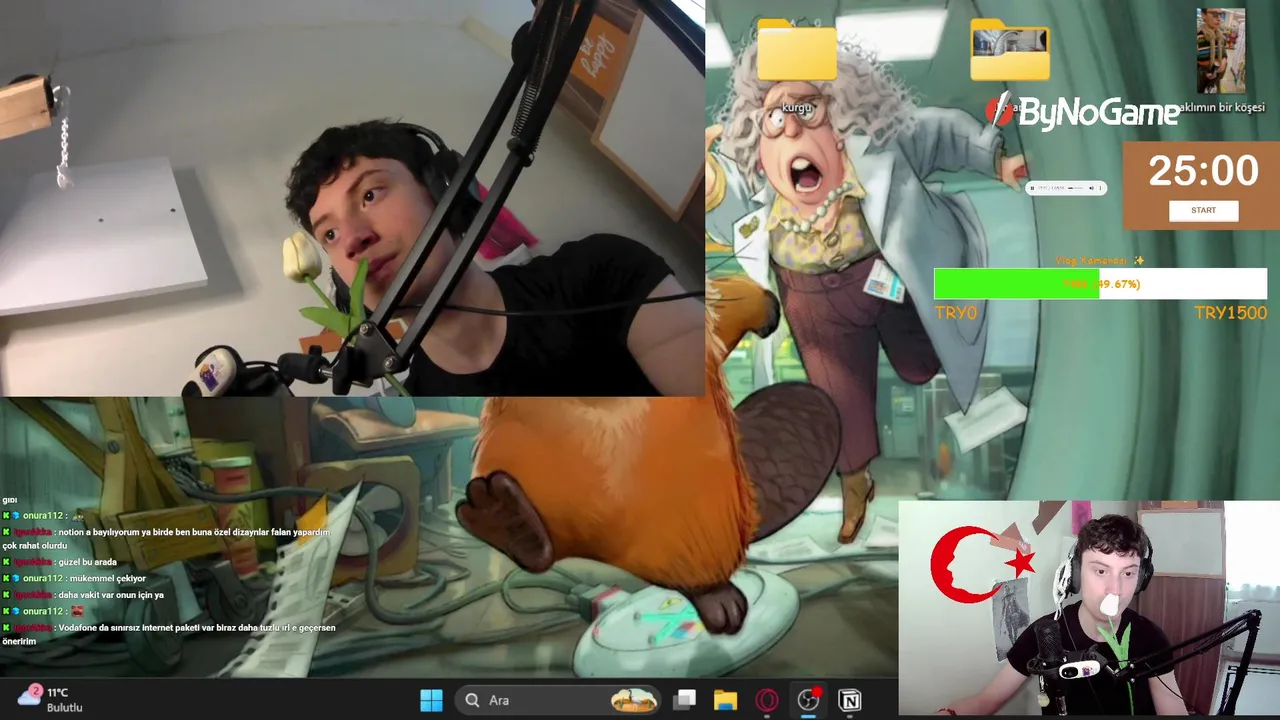
Task: Open the search highlight bird illustration
Action: pyautogui.click(x=634, y=700)
